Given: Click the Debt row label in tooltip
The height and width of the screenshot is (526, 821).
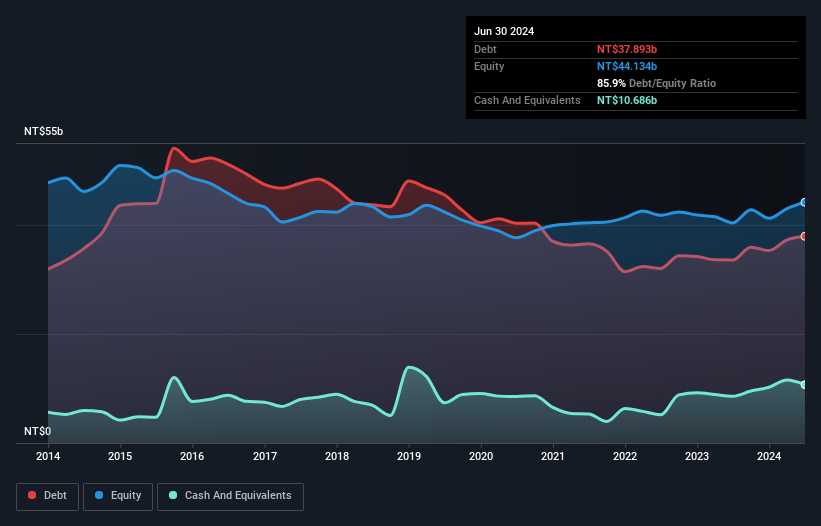Looking at the screenshot, I should pyautogui.click(x=485, y=49).
